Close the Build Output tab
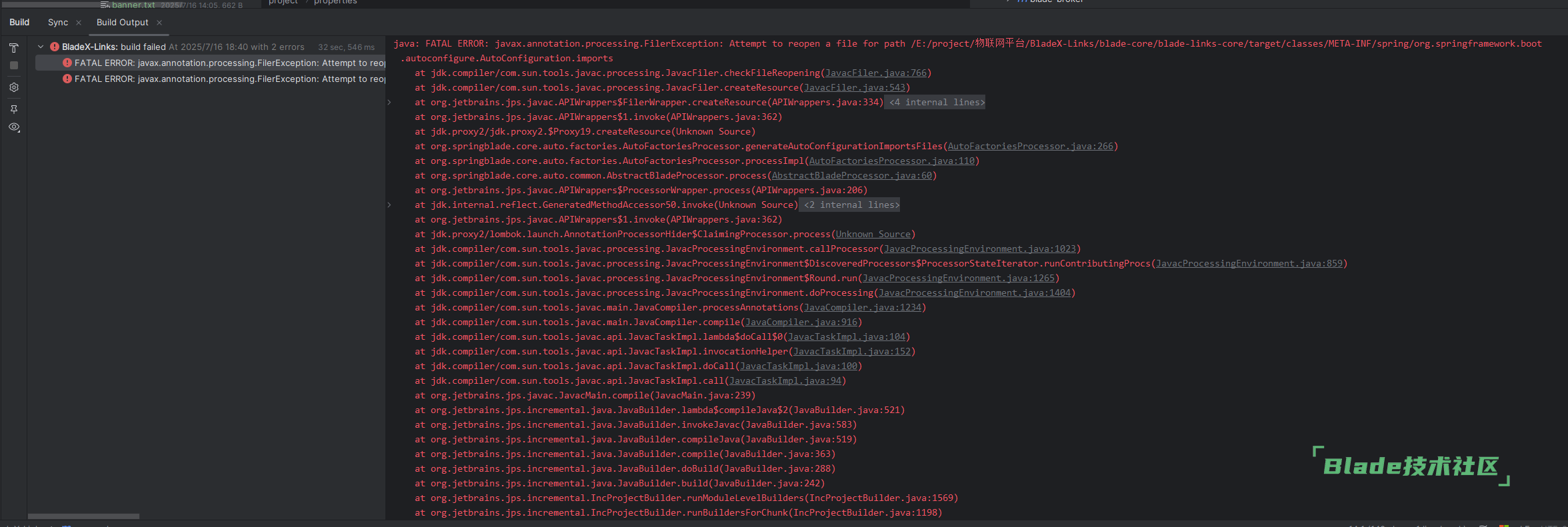Screen dimensions: 1568x527 pyautogui.click(x=159, y=23)
